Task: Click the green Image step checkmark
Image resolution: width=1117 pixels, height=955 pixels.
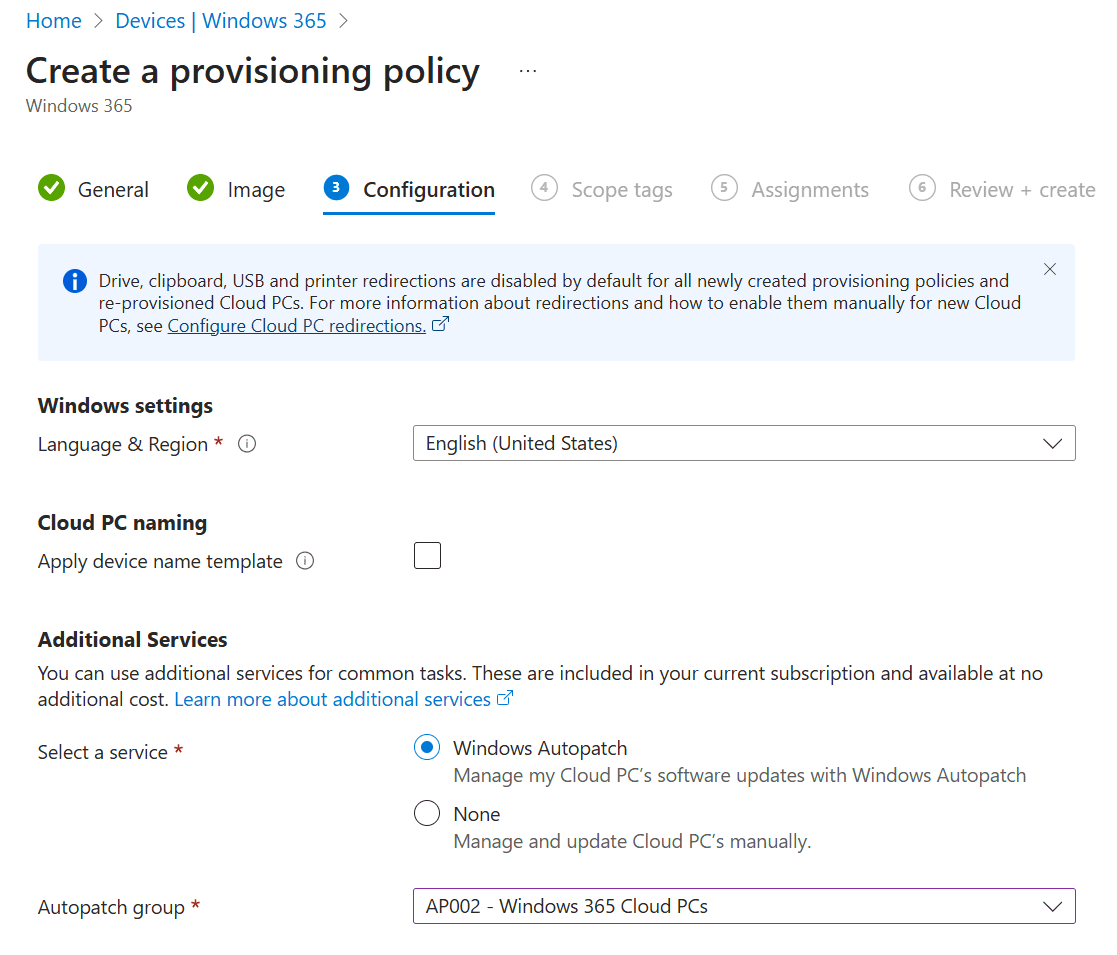Action: [x=201, y=188]
